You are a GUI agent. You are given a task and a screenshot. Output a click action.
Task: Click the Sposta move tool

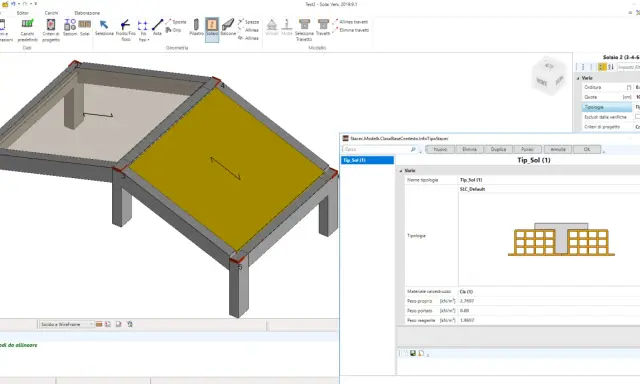pyautogui.click(x=176, y=22)
